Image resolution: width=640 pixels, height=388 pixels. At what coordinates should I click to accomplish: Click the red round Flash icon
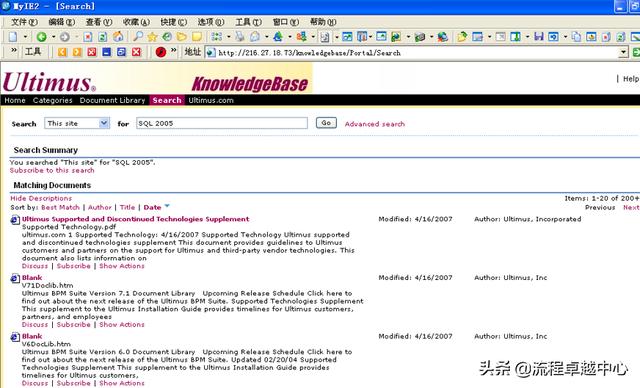(x=161, y=52)
